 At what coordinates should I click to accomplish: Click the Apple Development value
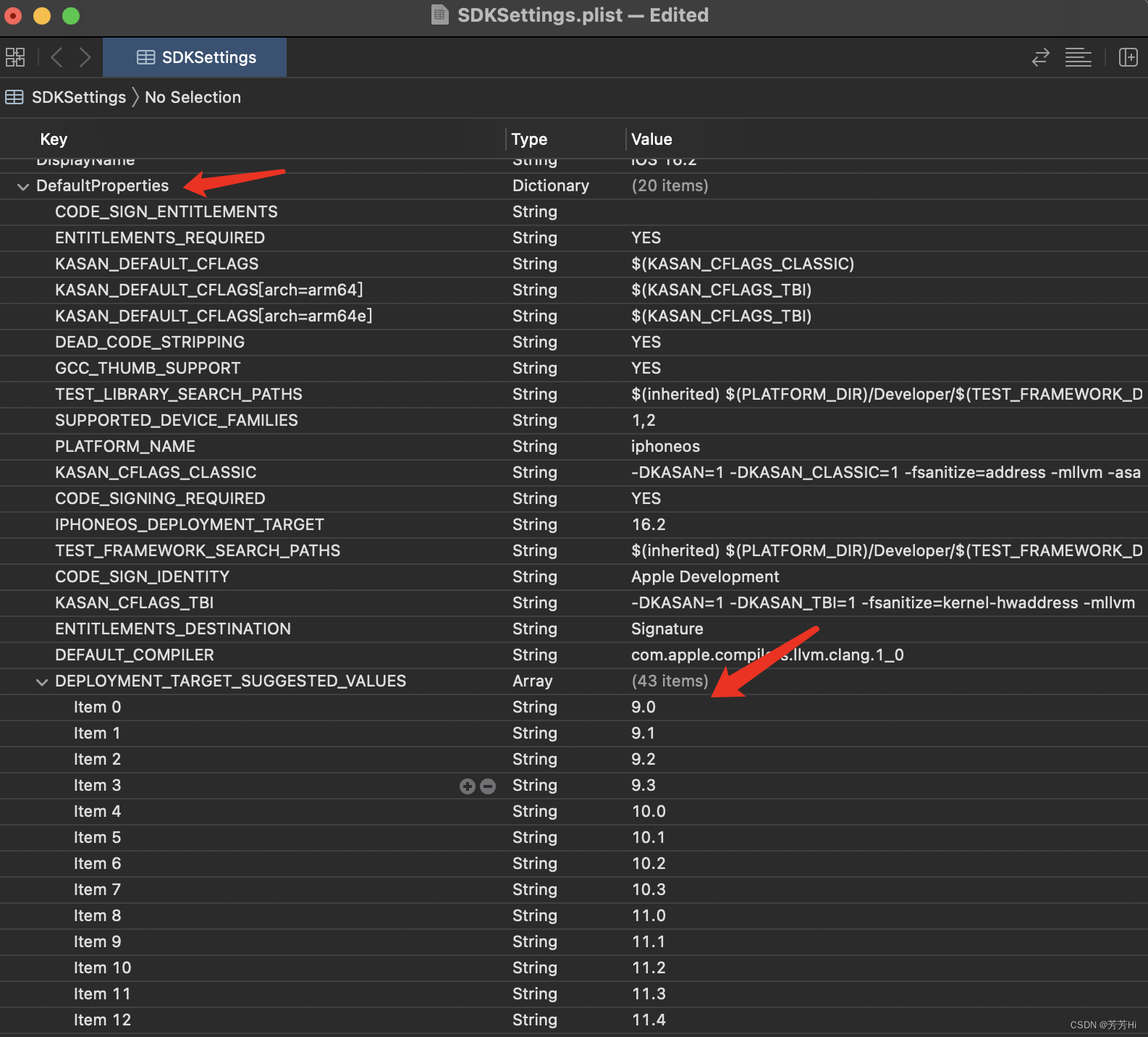705,576
